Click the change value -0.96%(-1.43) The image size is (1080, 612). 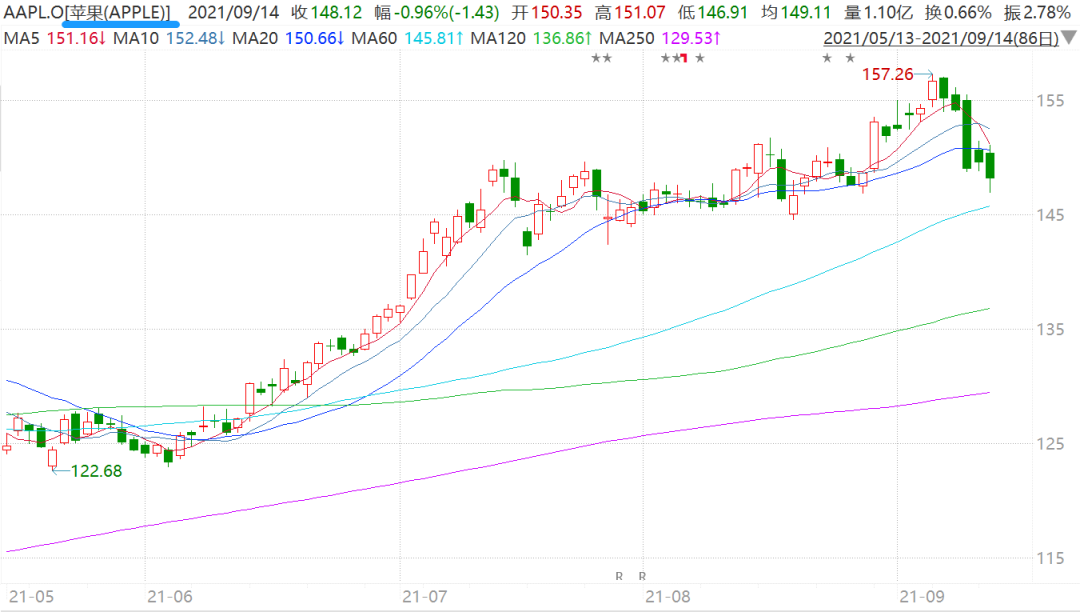click(x=446, y=12)
